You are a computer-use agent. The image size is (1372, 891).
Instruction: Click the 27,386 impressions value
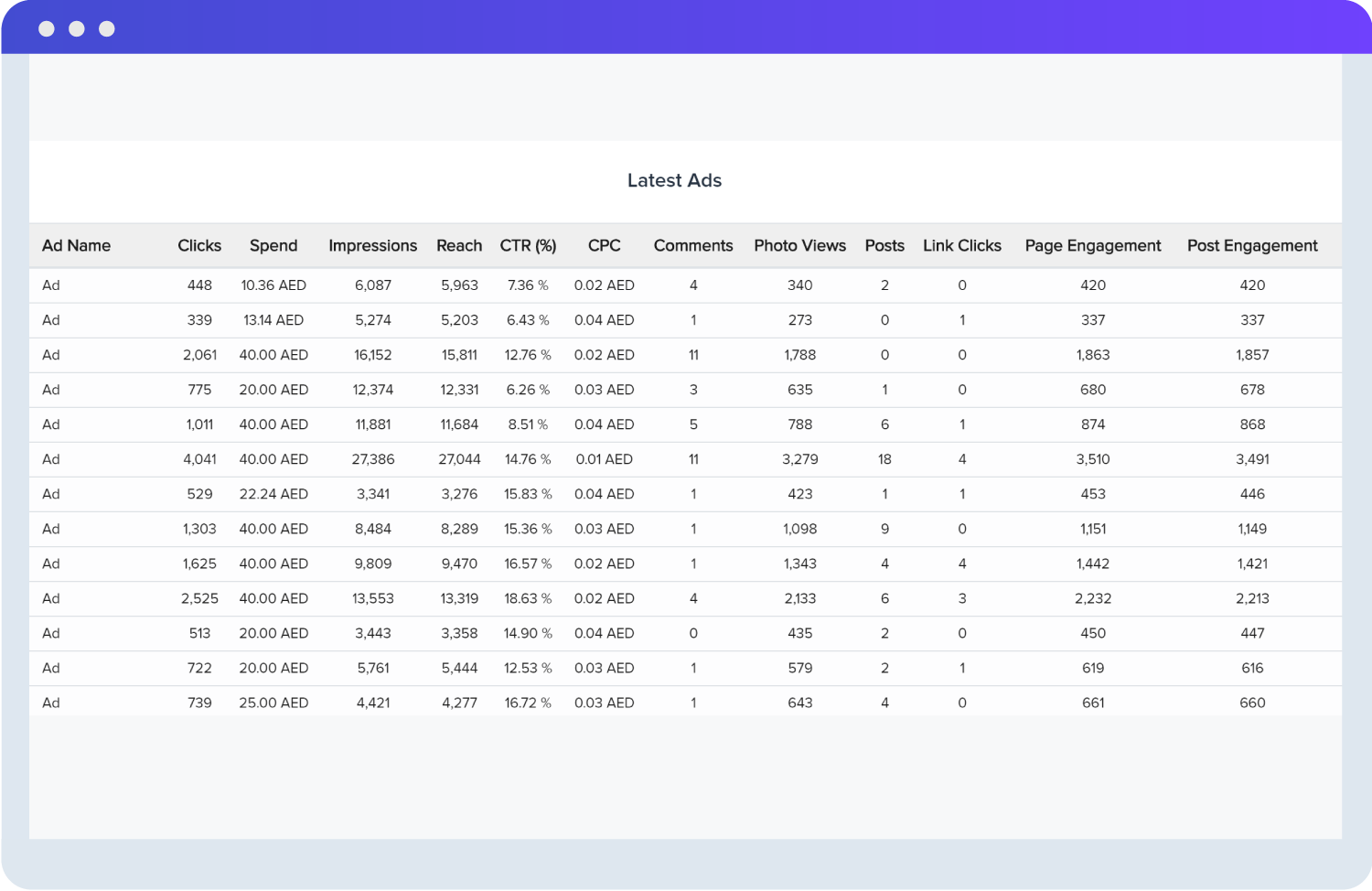(373, 459)
